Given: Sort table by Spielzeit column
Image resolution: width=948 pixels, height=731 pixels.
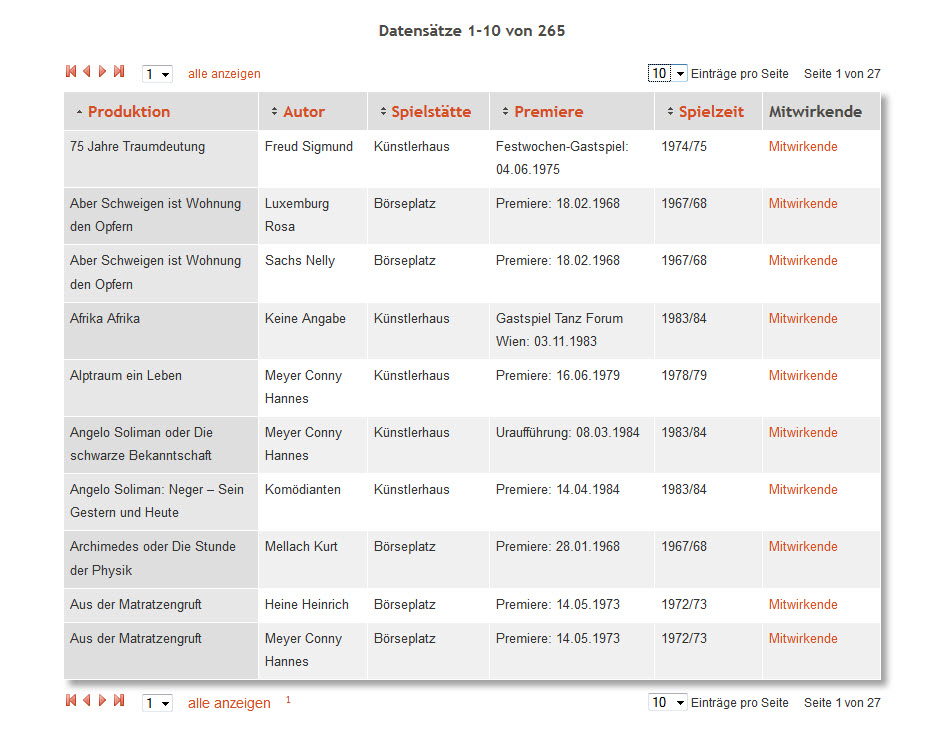Looking at the screenshot, I should [x=711, y=112].
